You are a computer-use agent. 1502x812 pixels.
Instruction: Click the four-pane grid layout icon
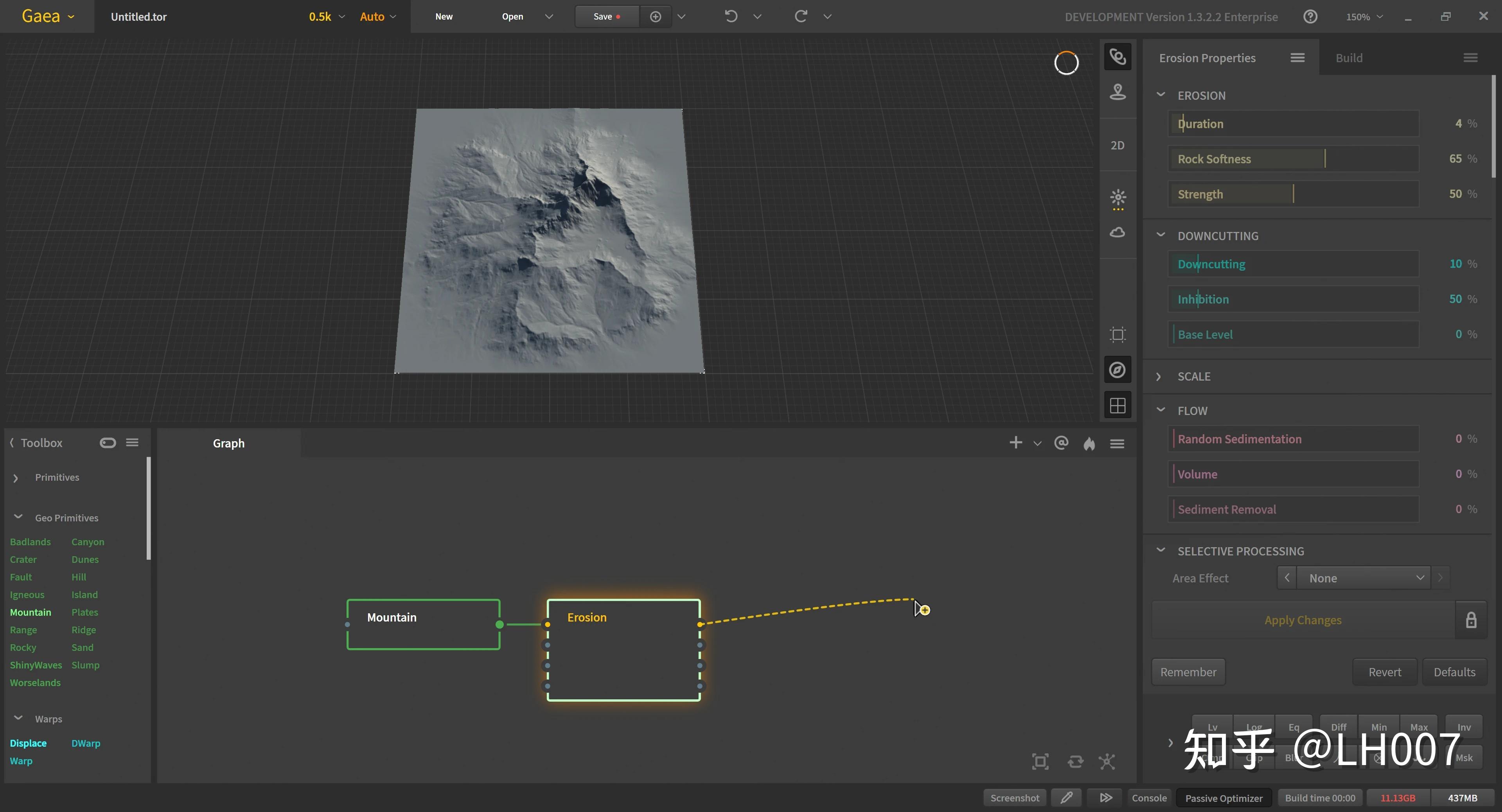point(1117,405)
